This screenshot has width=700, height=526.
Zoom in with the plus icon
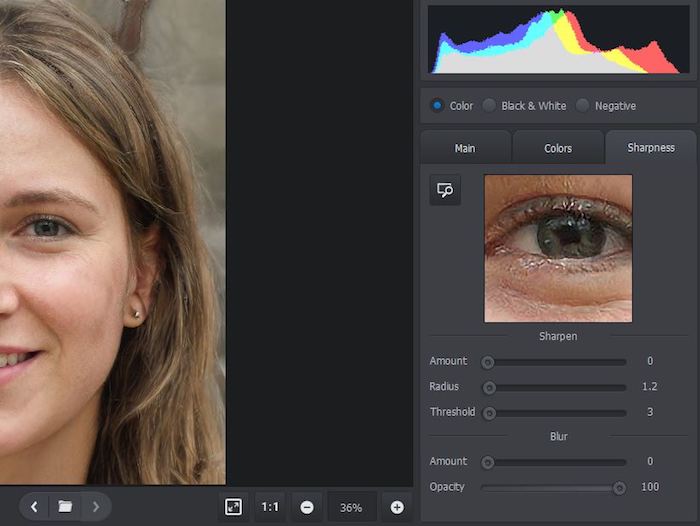pos(397,507)
